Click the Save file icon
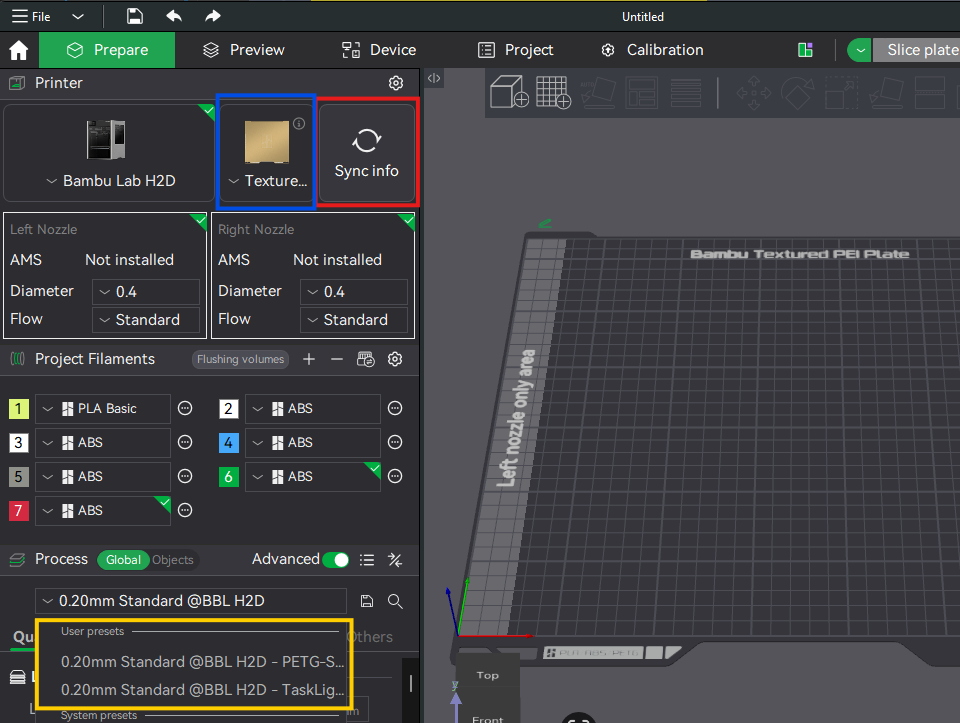Image resolution: width=960 pixels, height=723 pixels. (x=135, y=16)
